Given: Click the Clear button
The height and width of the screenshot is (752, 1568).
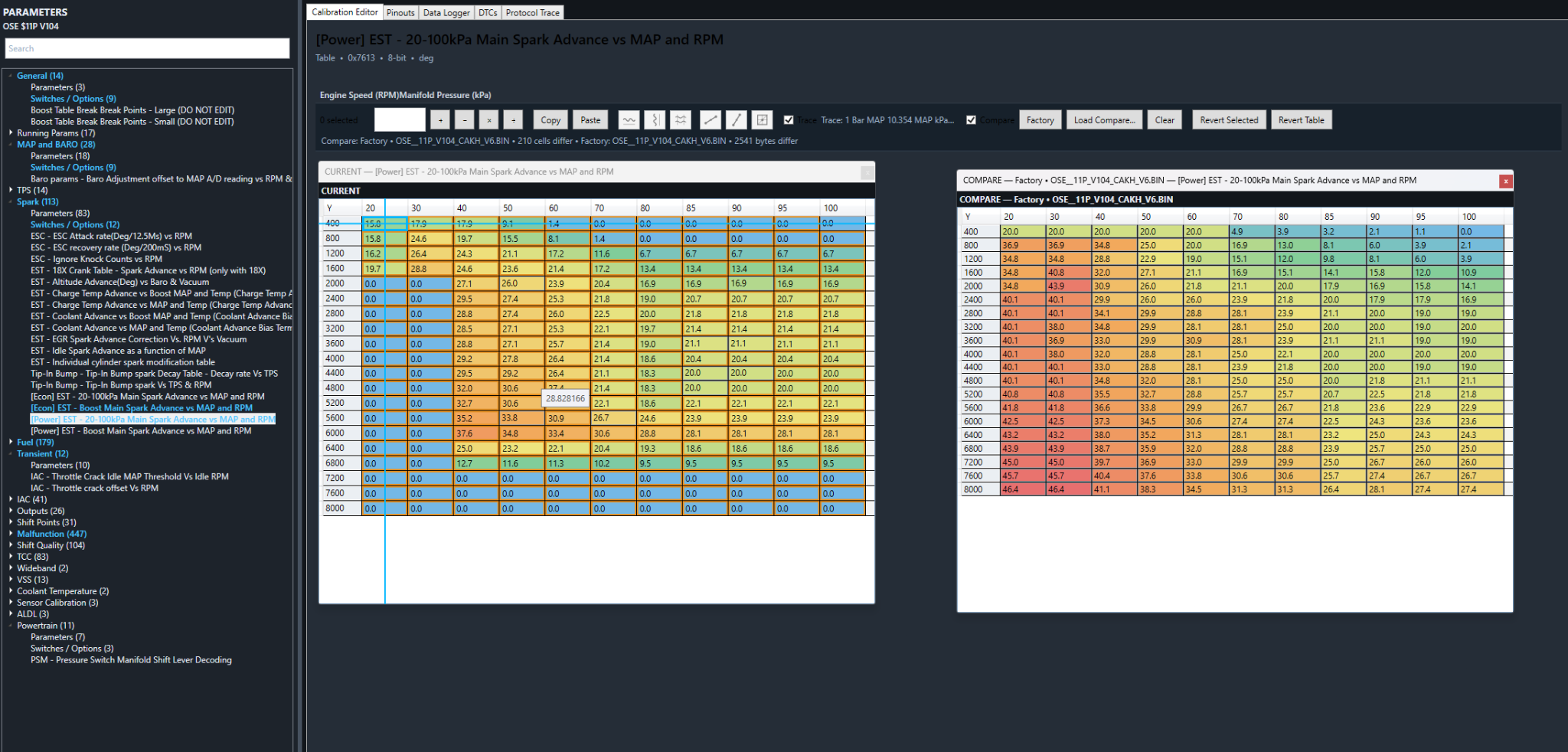Looking at the screenshot, I should pyautogui.click(x=1165, y=120).
